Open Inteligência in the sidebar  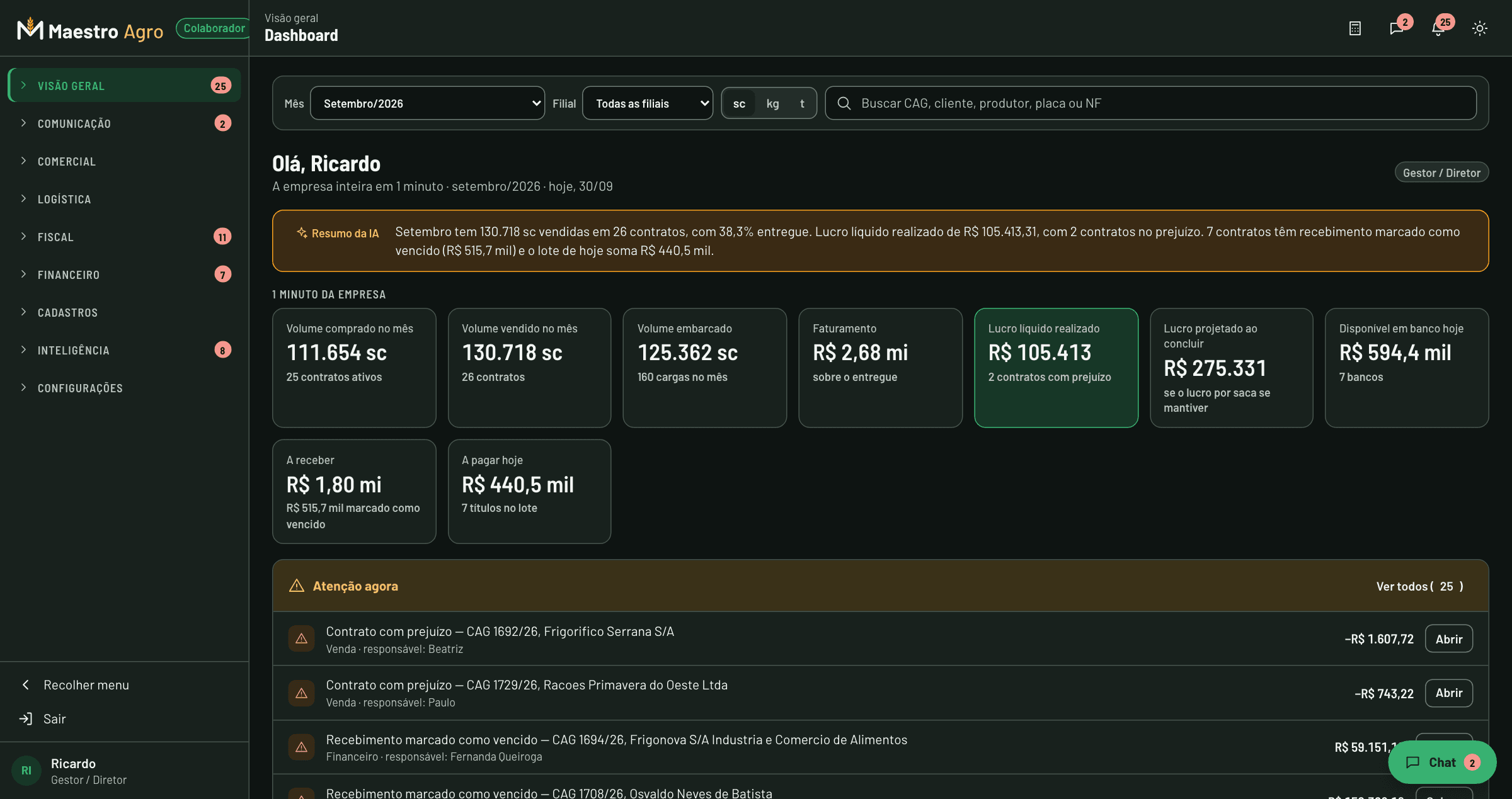(125, 350)
